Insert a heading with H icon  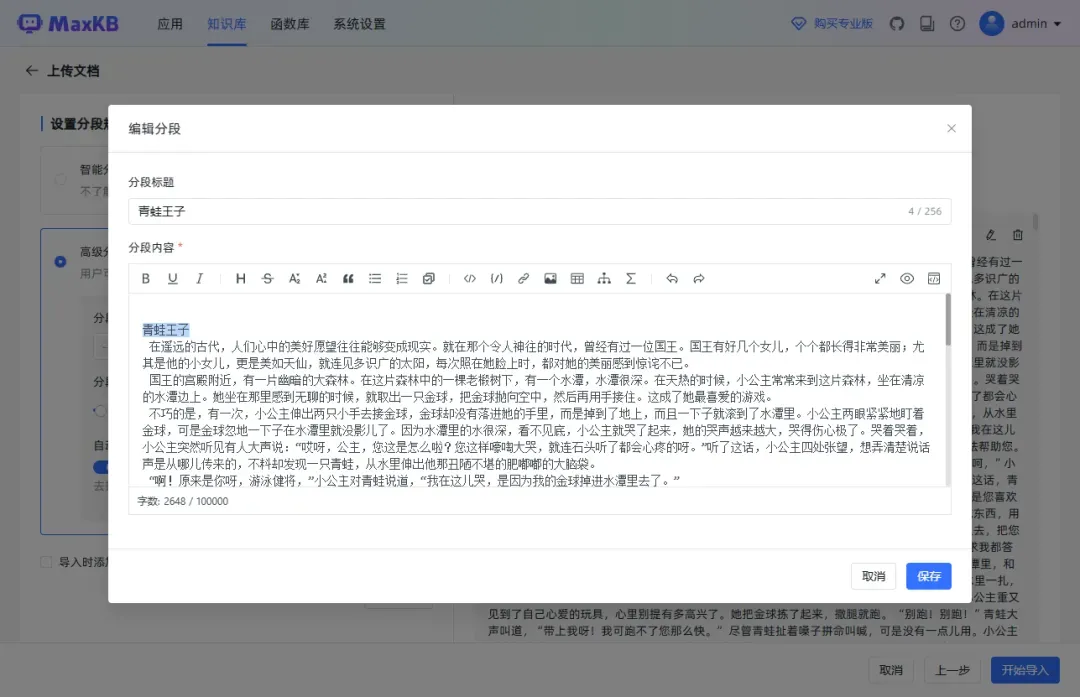240,278
